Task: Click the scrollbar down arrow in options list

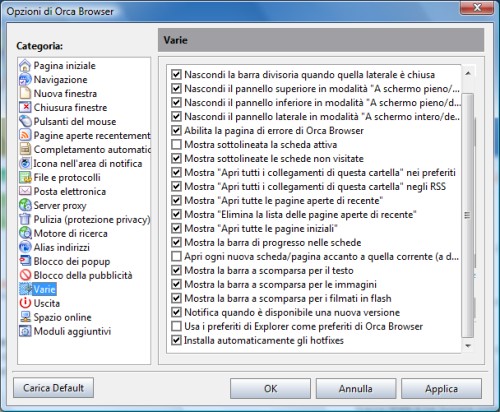Action: pyautogui.click(x=468, y=346)
